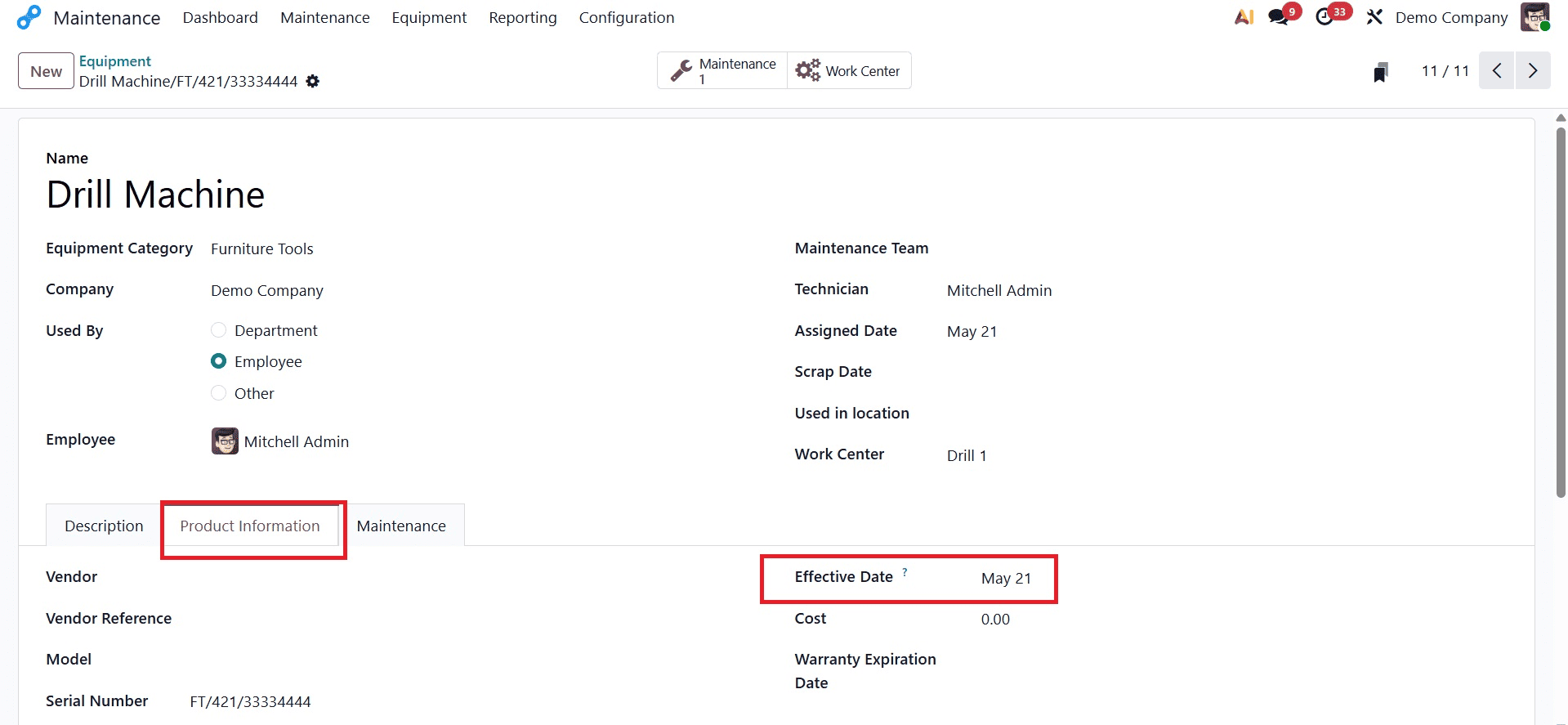
Task: Click the Drill Machine/FT/421/33334444 breadcrumb text
Action: click(189, 81)
